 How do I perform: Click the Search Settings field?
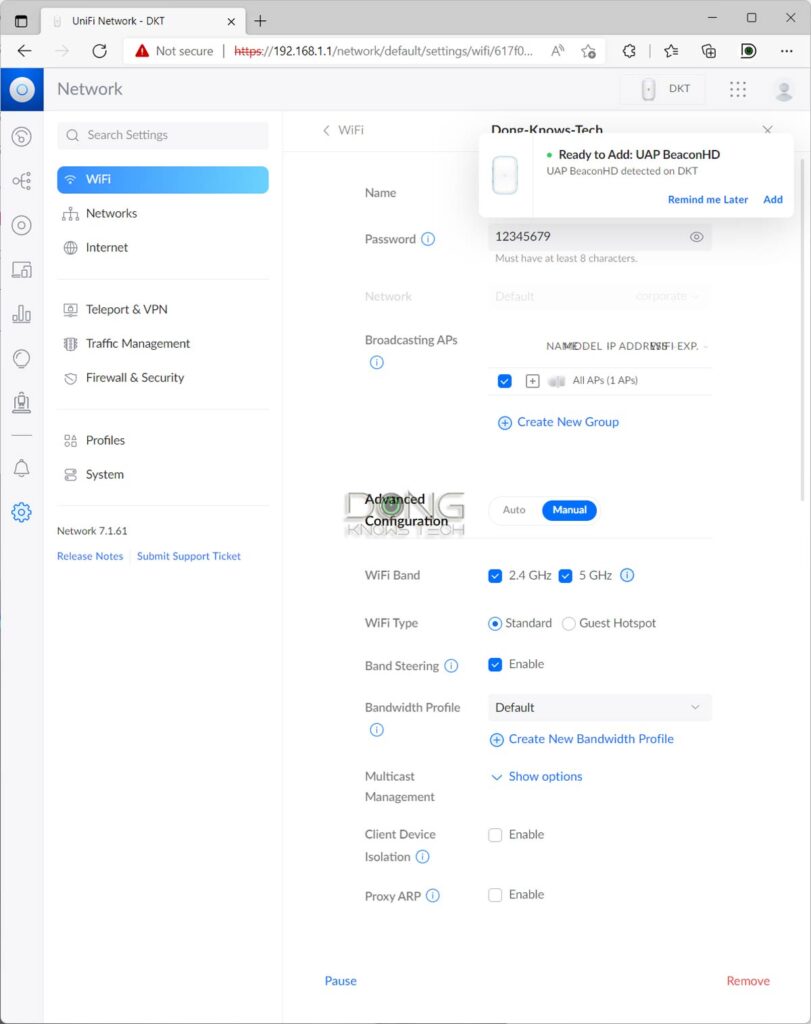[x=163, y=135]
